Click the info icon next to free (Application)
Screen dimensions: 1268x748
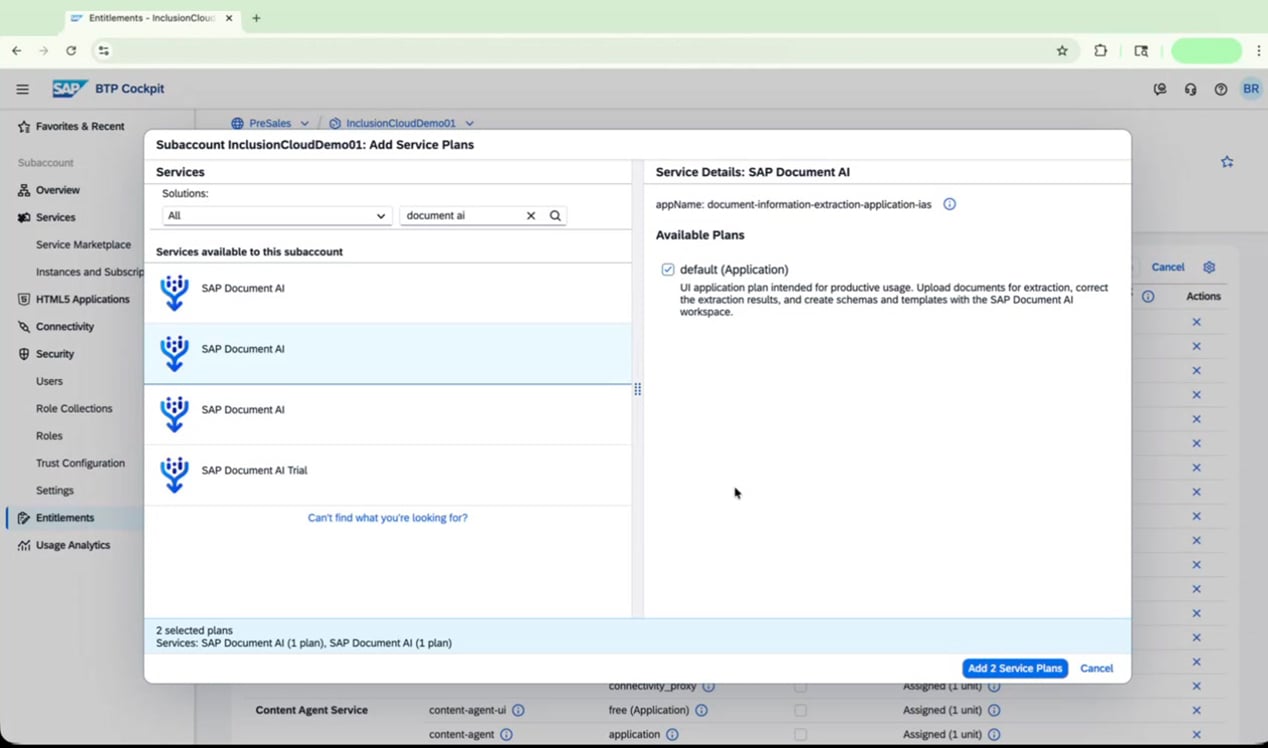point(701,710)
